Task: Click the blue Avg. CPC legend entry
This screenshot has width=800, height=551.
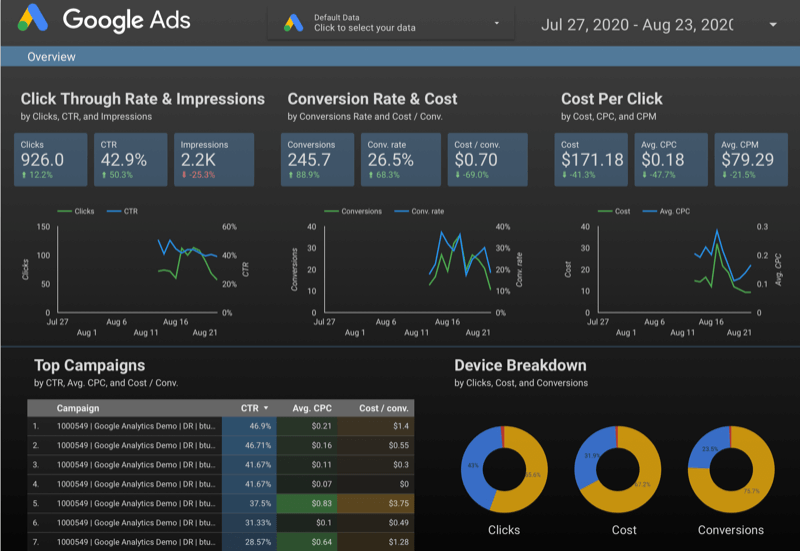Action: (x=666, y=211)
